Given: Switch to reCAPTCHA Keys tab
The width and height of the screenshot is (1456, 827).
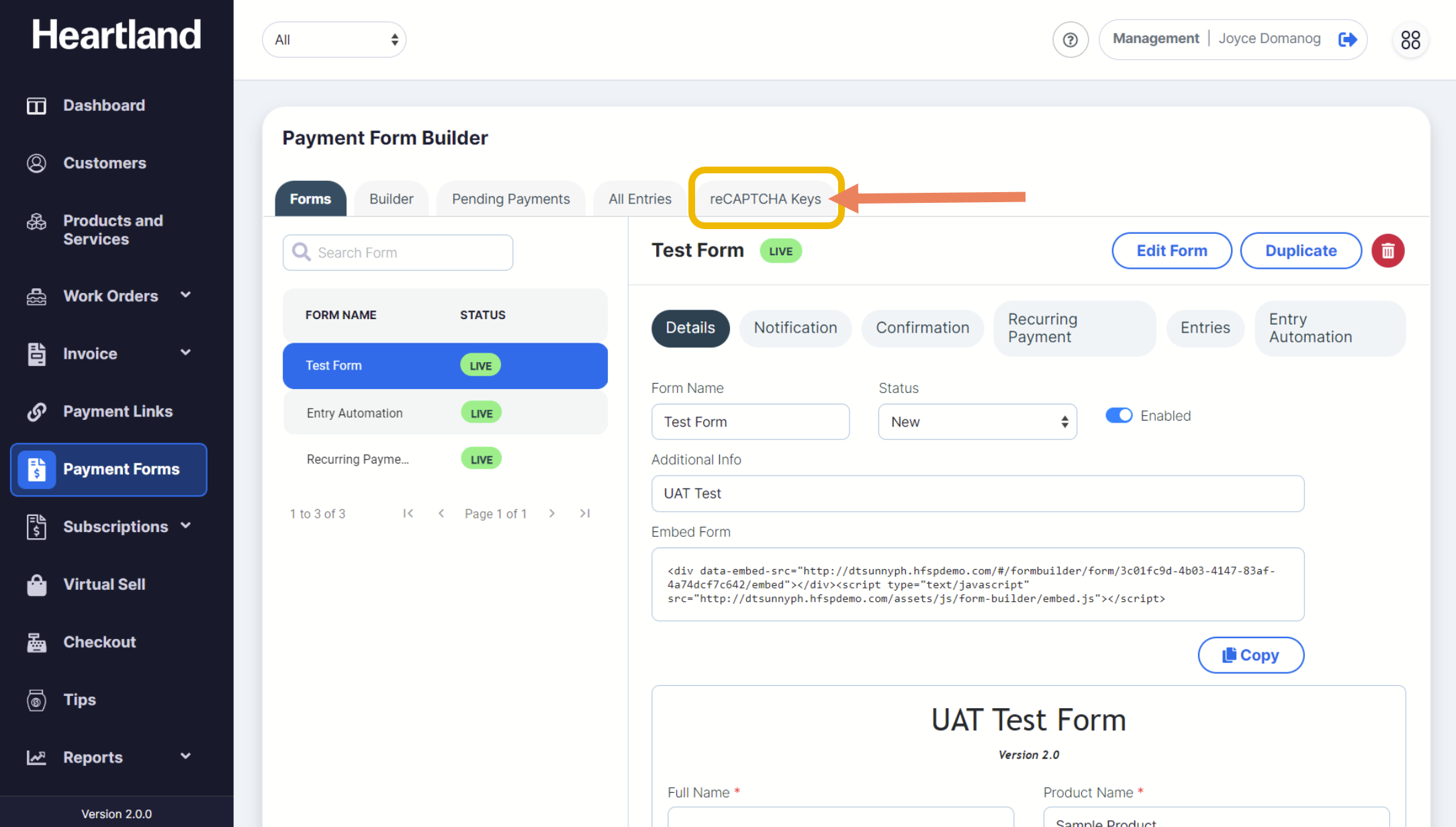Looking at the screenshot, I should pyautogui.click(x=765, y=199).
